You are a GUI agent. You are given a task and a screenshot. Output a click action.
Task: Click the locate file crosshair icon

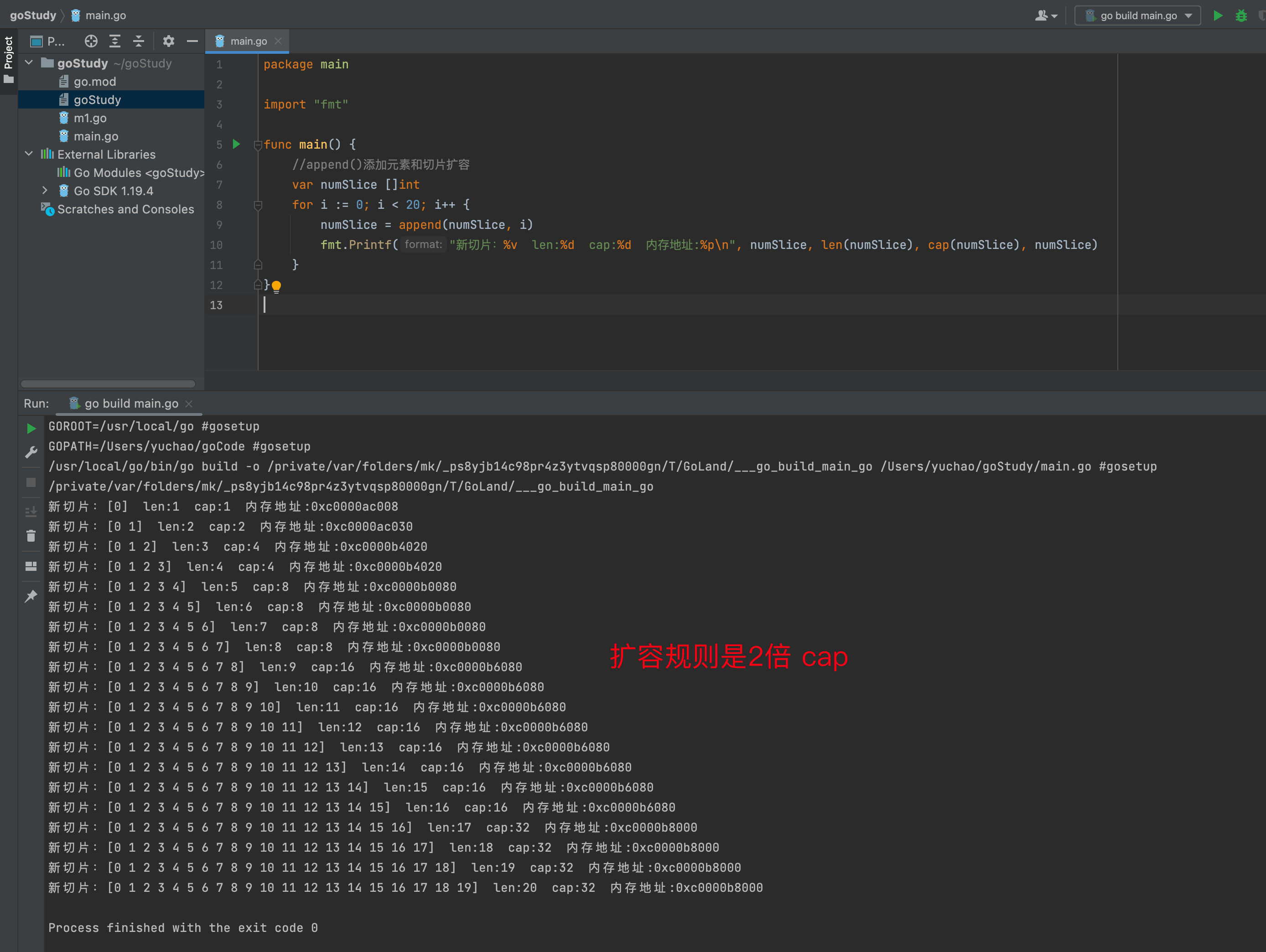coord(91,41)
